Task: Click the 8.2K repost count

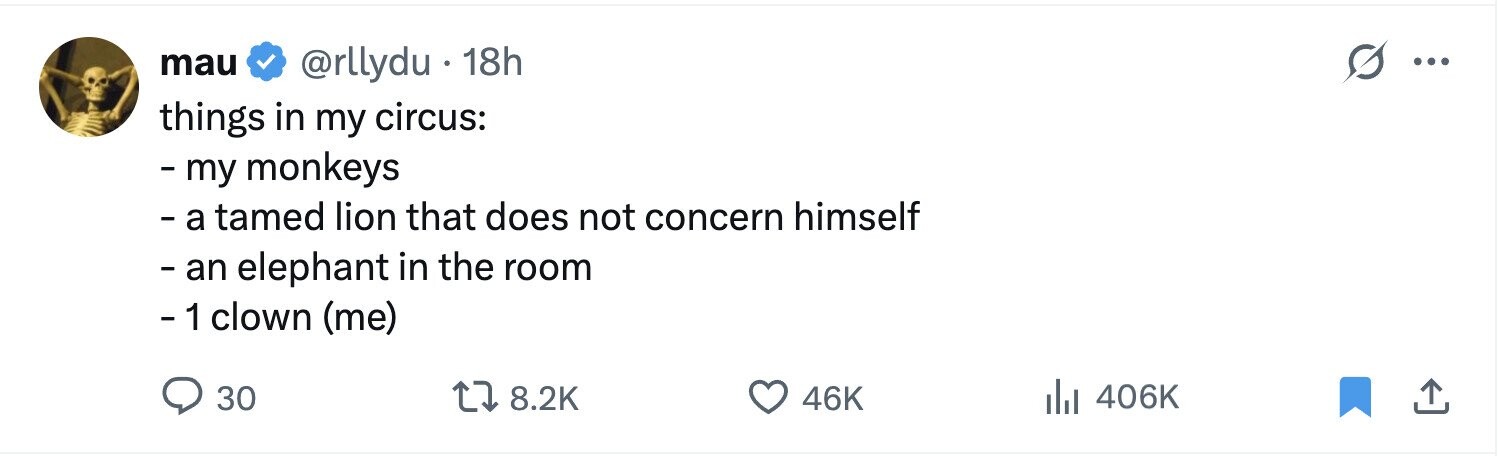Action: (x=544, y=399)
